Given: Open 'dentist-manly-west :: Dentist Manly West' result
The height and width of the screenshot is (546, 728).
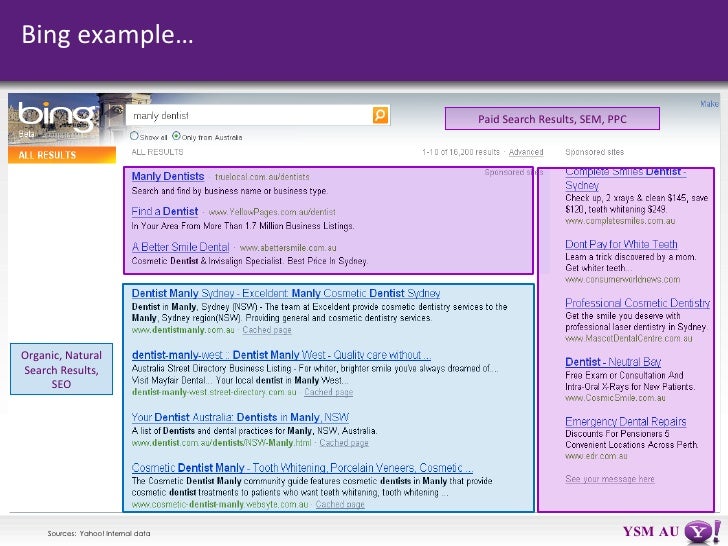Looking at the screenshot, I should click(x=281, y=355).
